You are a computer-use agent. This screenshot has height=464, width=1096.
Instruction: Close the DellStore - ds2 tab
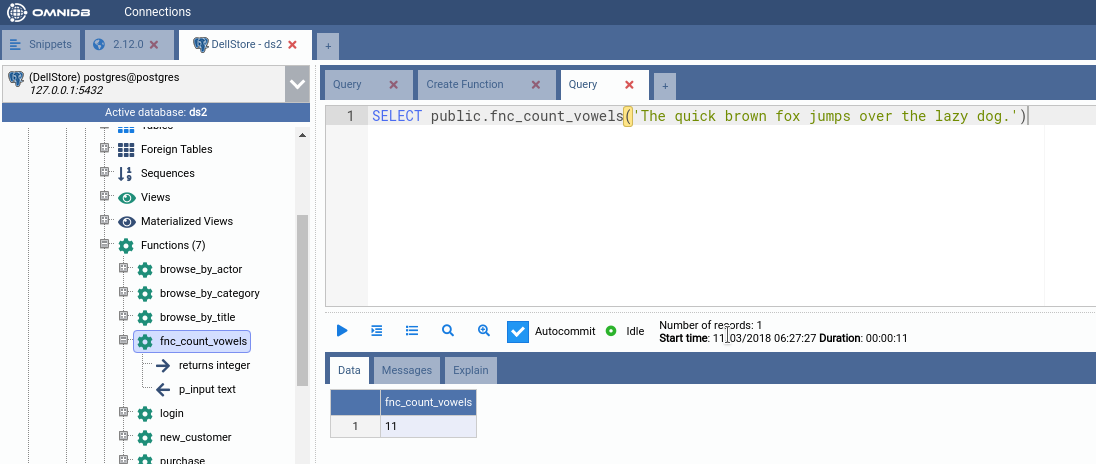(x=292, y=45)
